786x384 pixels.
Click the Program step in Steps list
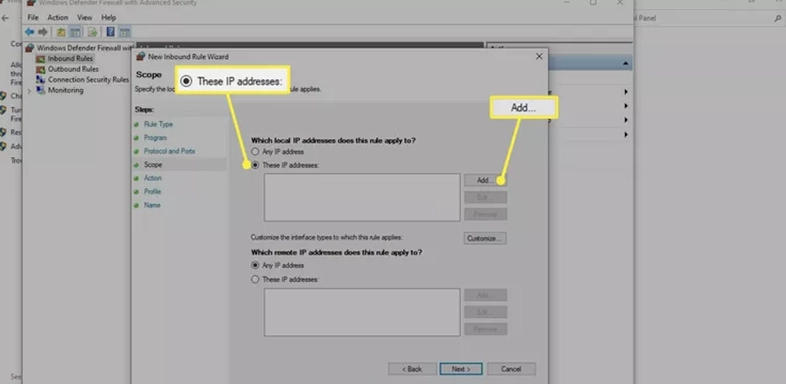pos(155,137)
